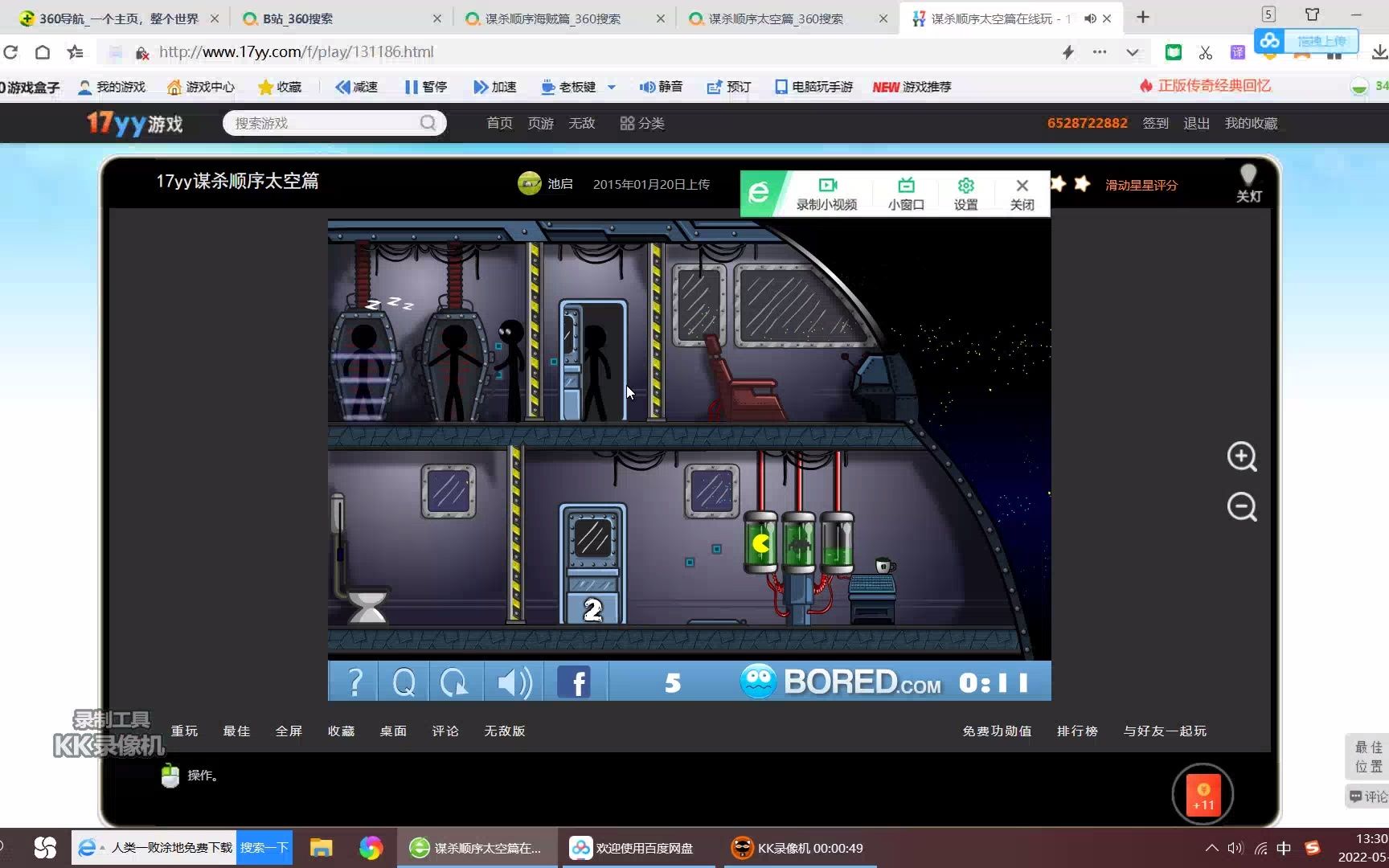This screenshot has height=868, width=1389.
Task: Click the username 6528722882
Action: point(1087,123)
